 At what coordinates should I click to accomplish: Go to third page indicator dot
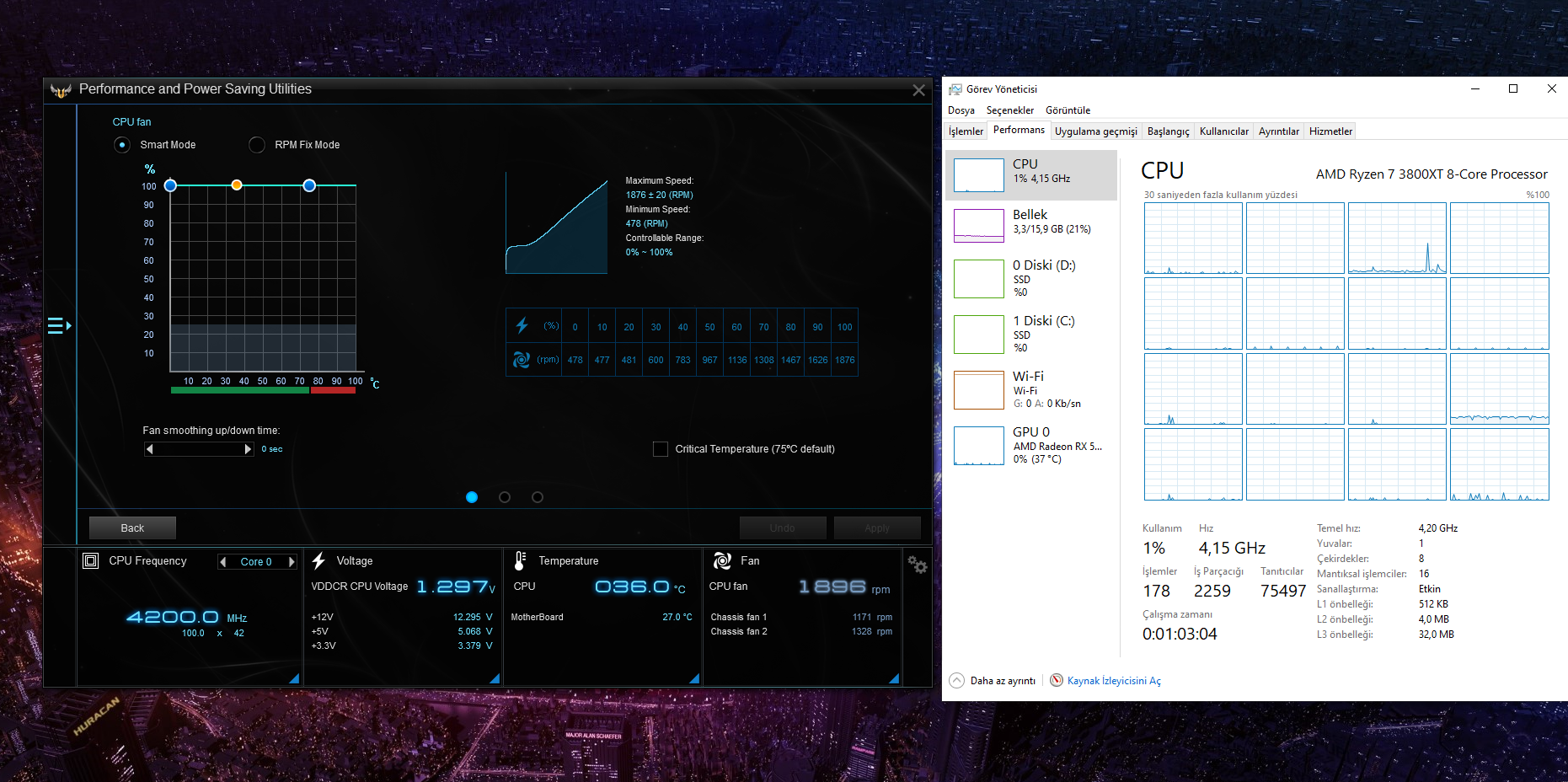[x=538, y=497]
